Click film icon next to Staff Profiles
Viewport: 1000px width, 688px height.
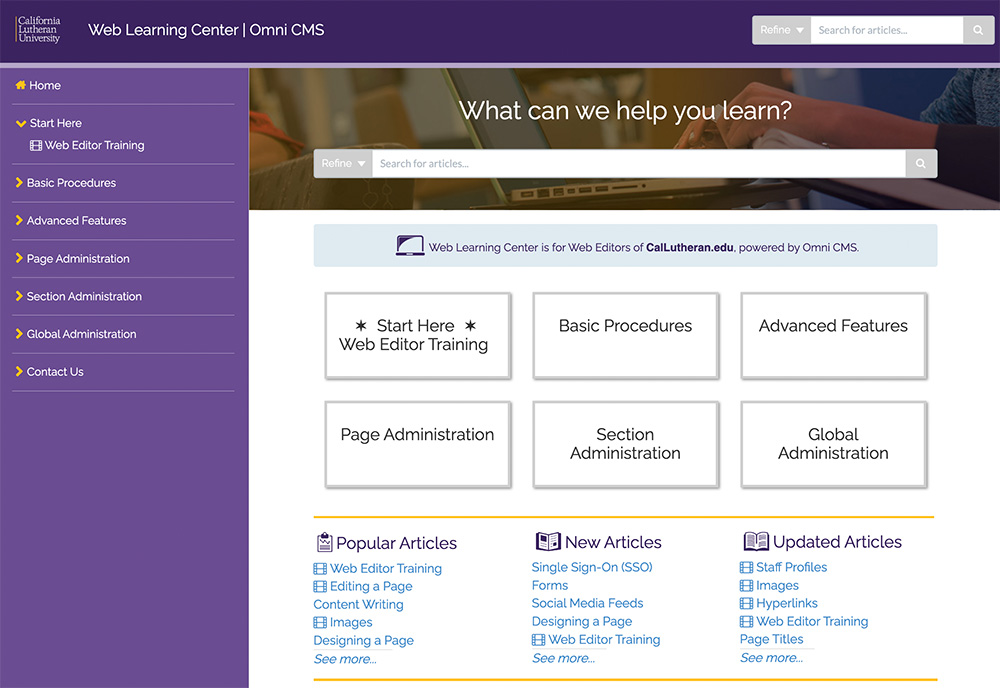(x=746, y=567)
